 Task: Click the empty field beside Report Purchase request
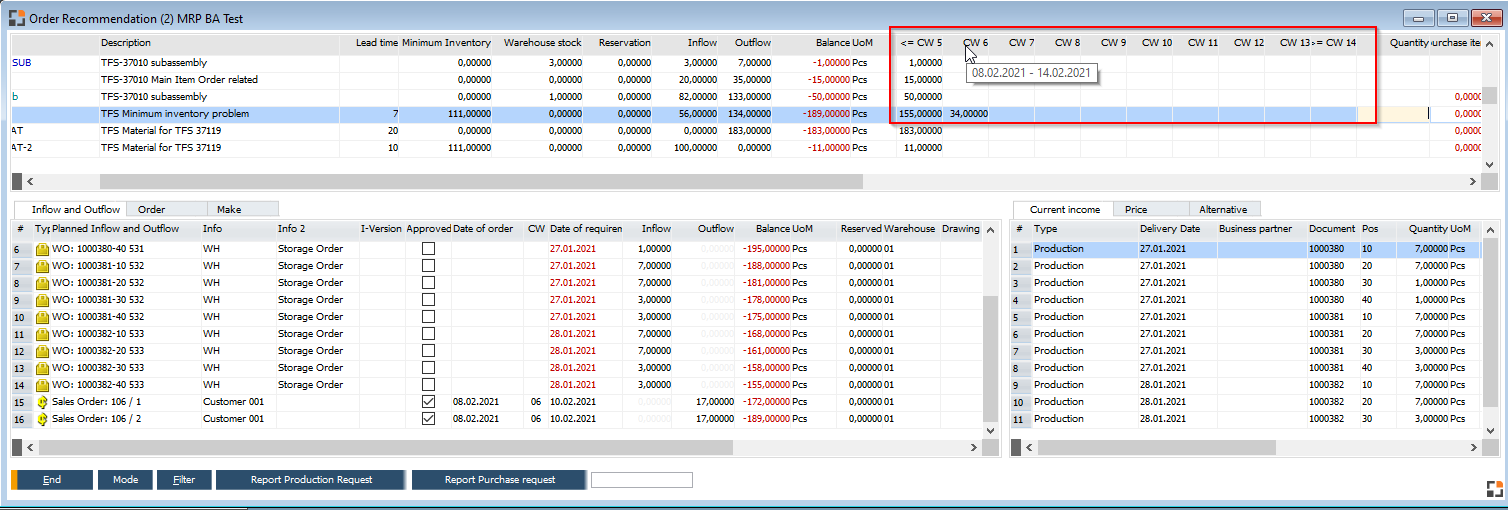point(641,480)
